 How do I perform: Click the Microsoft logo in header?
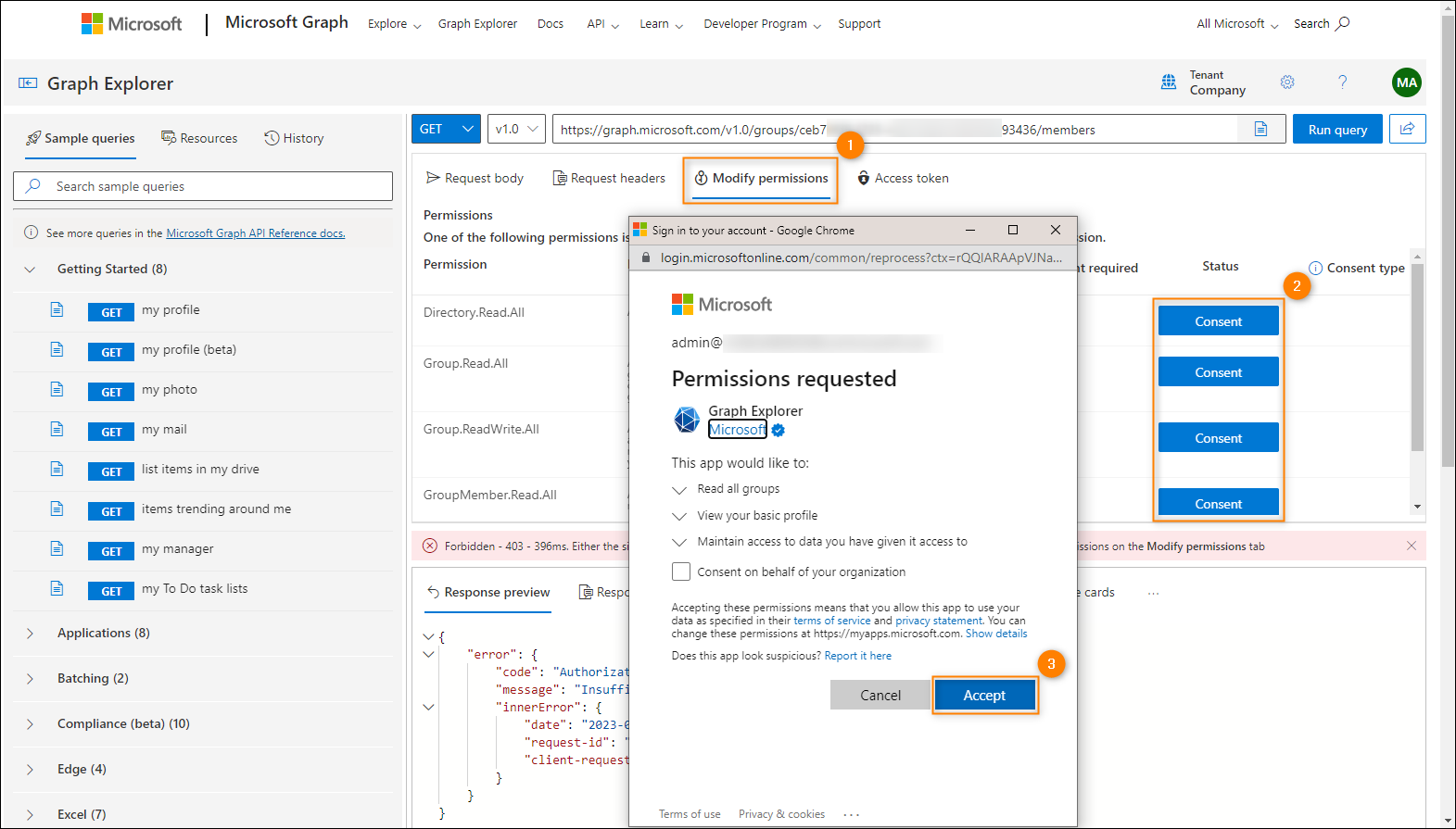(x=132, y=24)
